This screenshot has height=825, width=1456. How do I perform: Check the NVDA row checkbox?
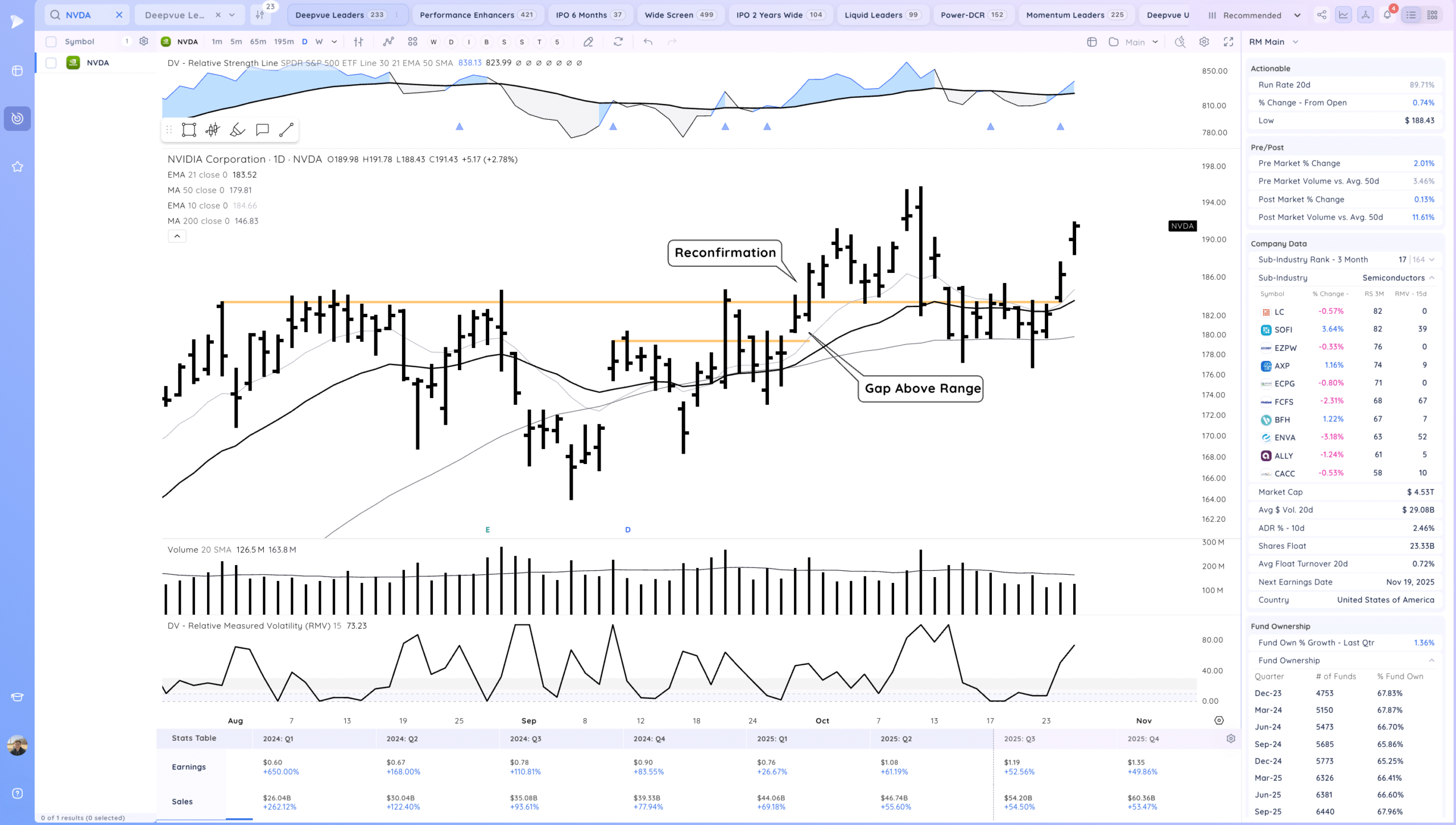point(51,63)
